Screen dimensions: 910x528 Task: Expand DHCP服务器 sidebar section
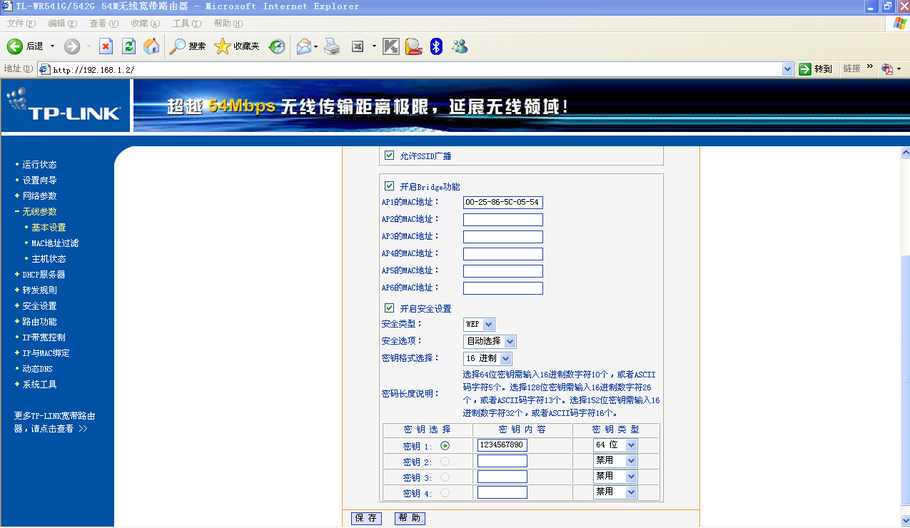click(44, 274)
